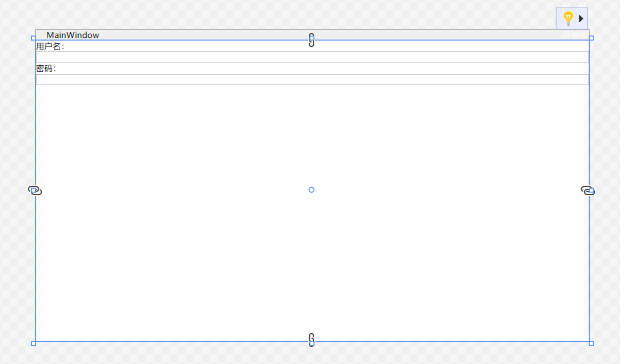Click the faint caption buttons on MainWindow title bar
This screenshot has width=620, height=364.
coord(575,35)
